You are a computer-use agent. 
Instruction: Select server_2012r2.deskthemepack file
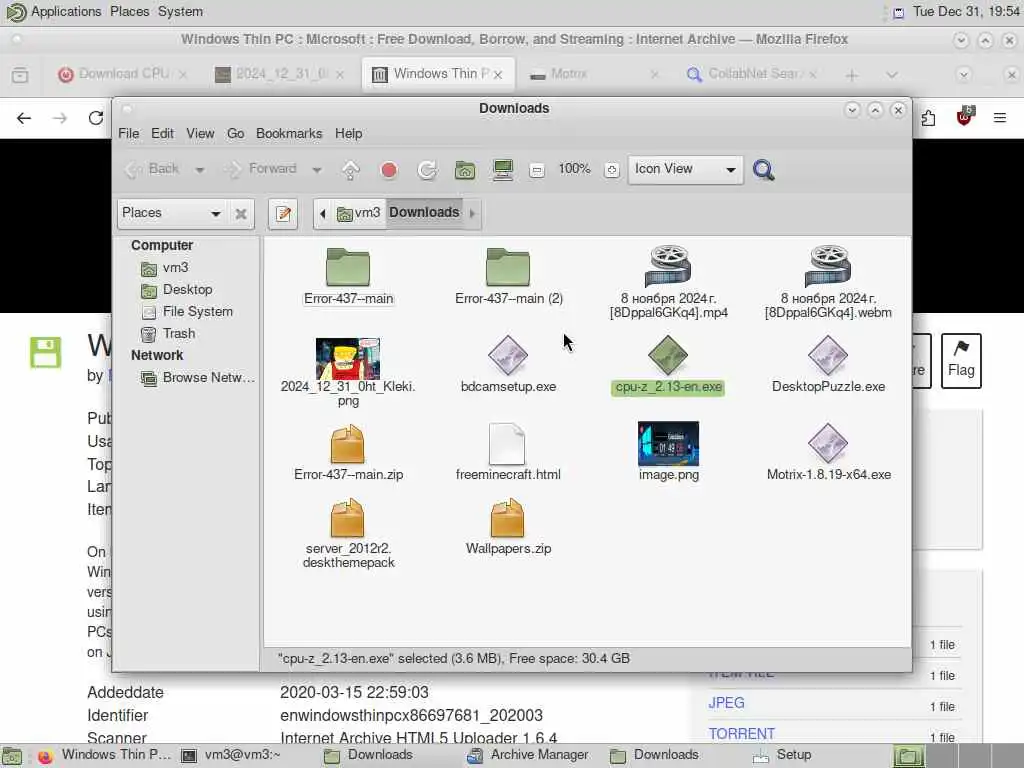[348, 533]
